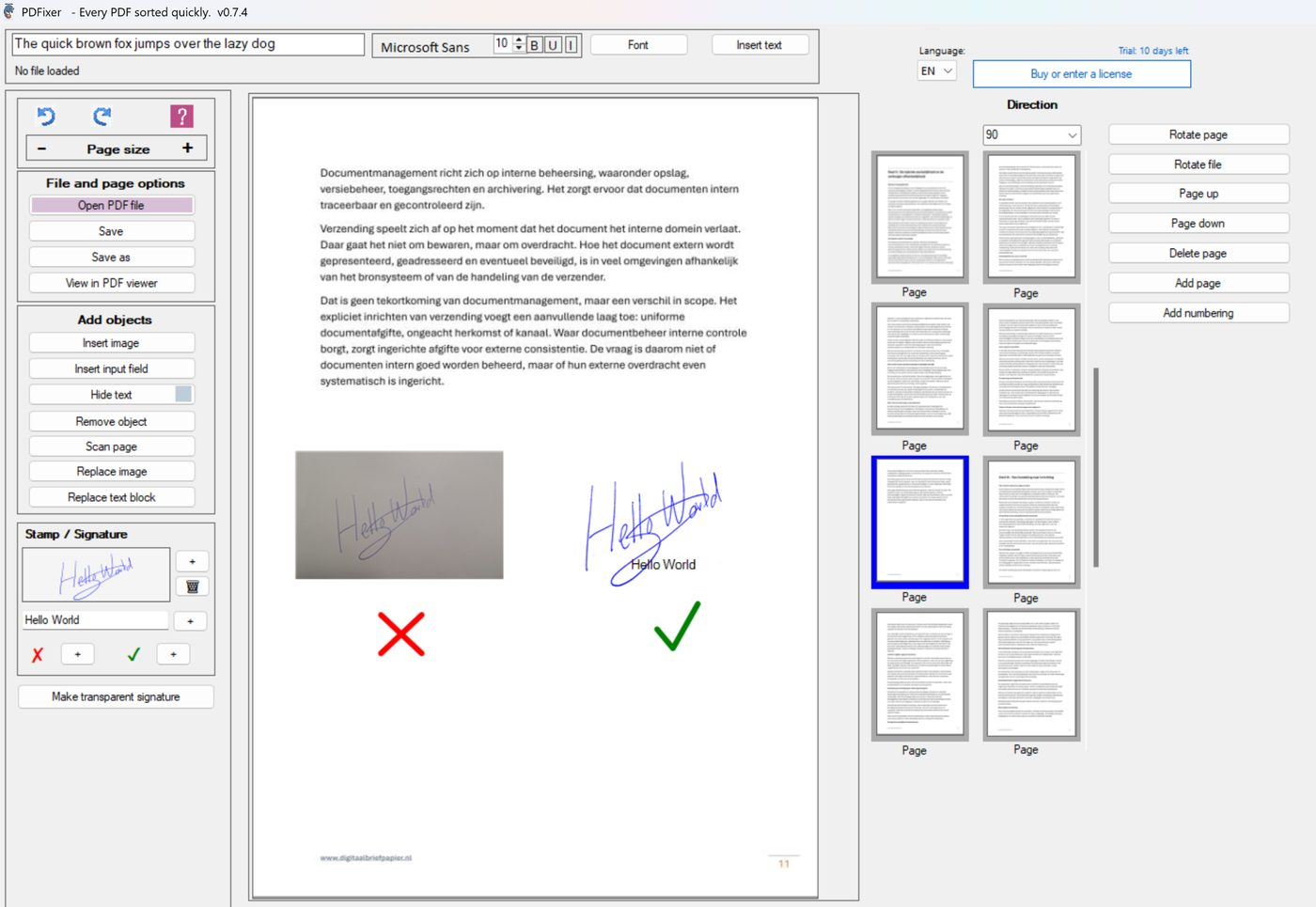
Task: Click the Page up button
Action: 1198,194
